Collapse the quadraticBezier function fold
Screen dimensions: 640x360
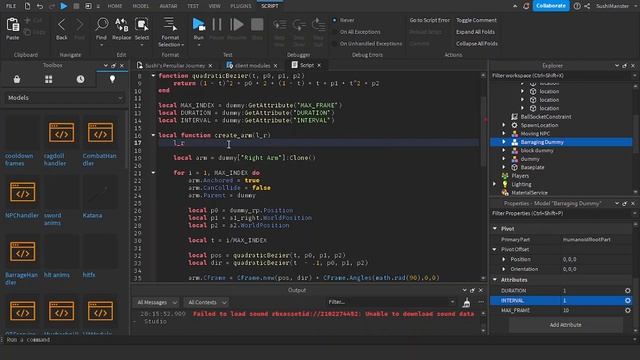click(153, 76)
